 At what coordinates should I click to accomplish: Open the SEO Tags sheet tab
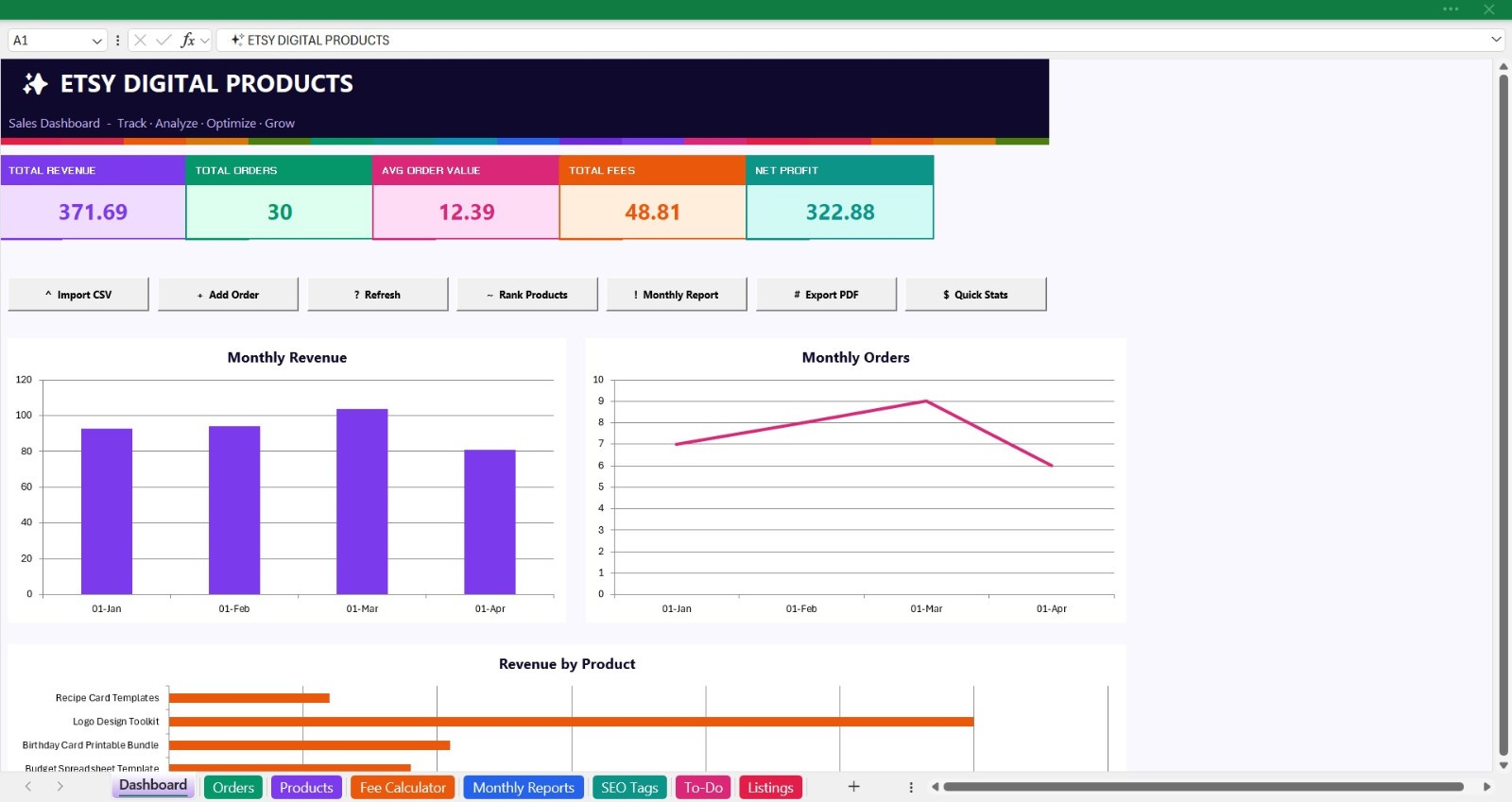(x=629, y=787)
